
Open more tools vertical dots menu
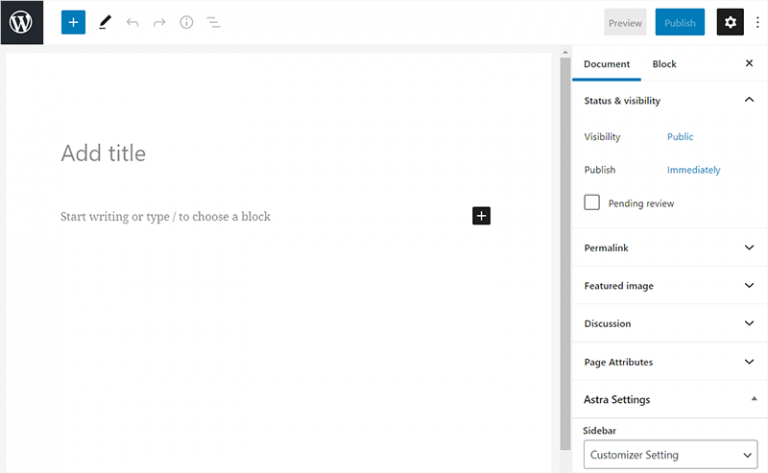(x=757, y=23)
